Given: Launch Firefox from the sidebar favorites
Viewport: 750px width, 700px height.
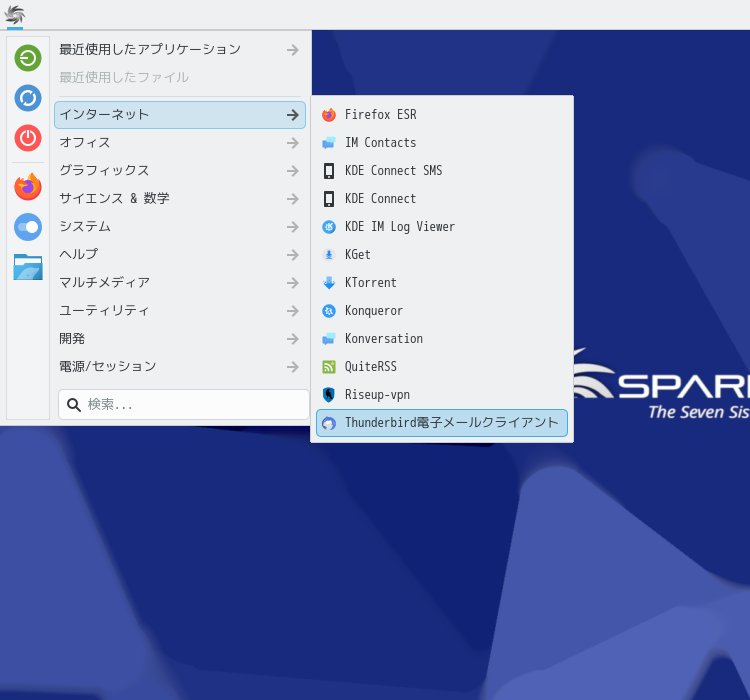Looking at the screenshot, I should click(28, 187).
